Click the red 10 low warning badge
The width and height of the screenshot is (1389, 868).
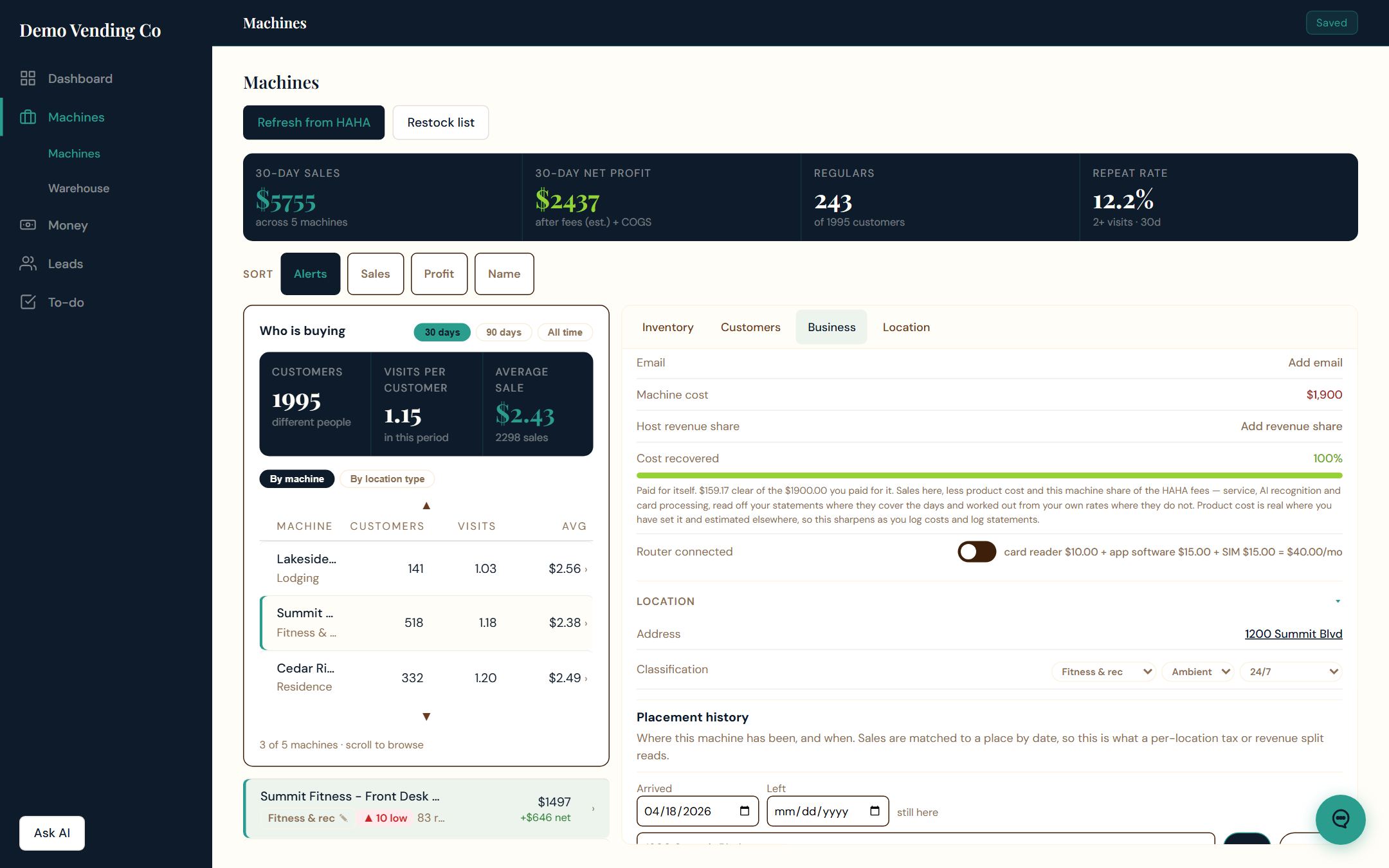point(386,818)
